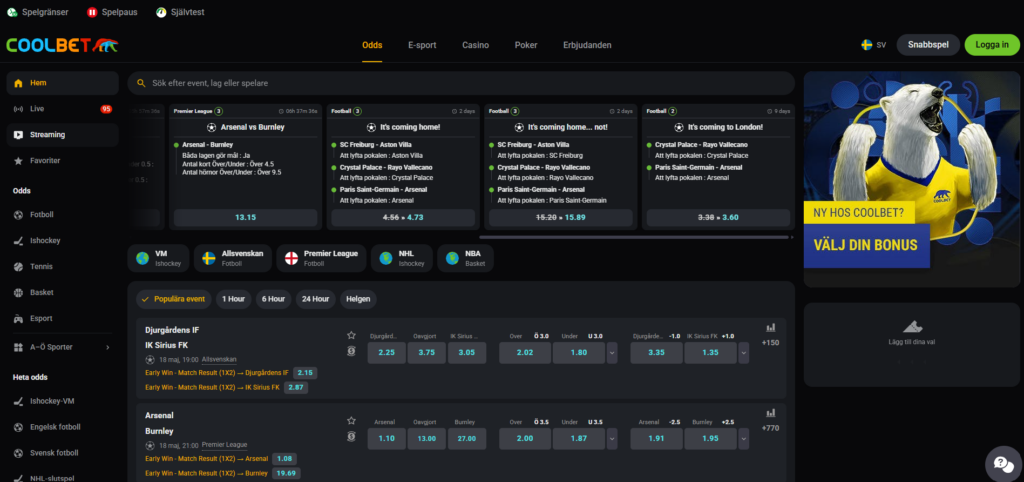Select the 6 Hour filter
Viewport: 1024px width, 482px height.
coord(273,299)
